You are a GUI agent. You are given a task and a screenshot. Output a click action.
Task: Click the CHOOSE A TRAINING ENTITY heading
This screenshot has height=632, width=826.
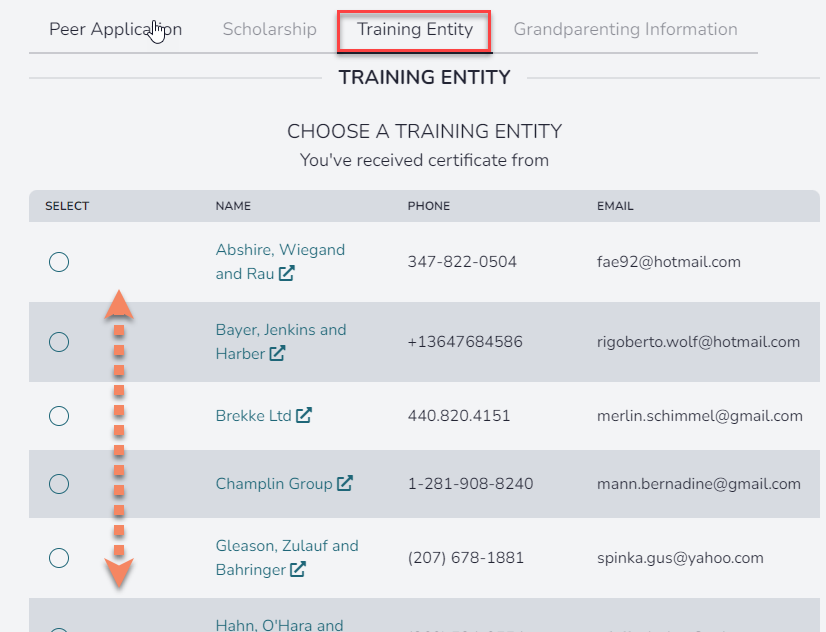pyautogui.click(x=425, y=131)
